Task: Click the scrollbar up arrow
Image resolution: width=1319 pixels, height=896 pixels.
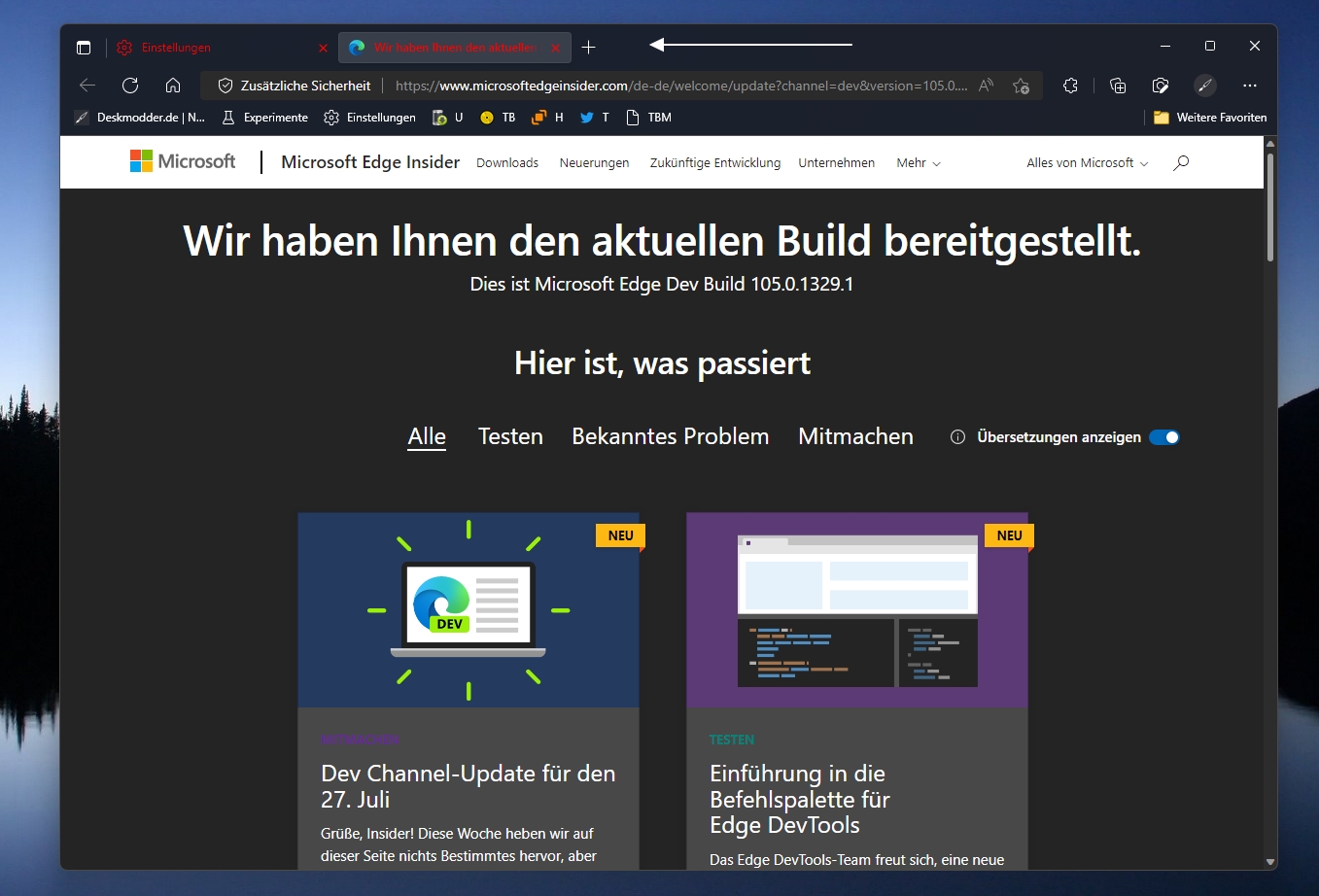Action: (x=1270, y=144)
